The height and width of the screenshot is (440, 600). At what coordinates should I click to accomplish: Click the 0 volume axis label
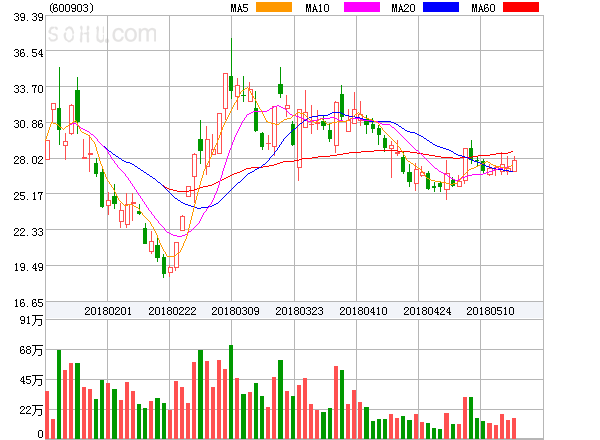pyautogui.click(x=40, y=434)
